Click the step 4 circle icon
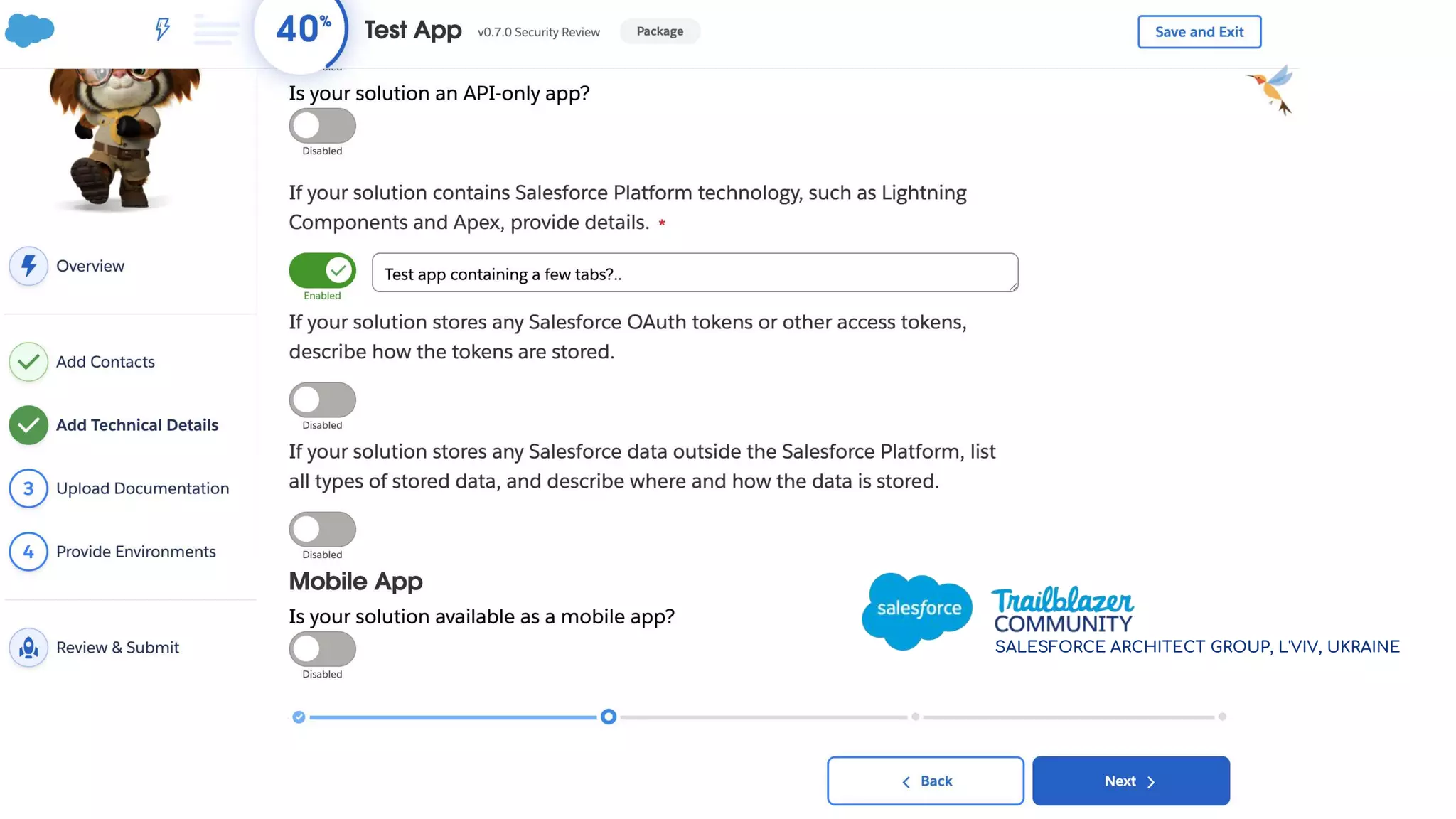 [x=28, y=552]
